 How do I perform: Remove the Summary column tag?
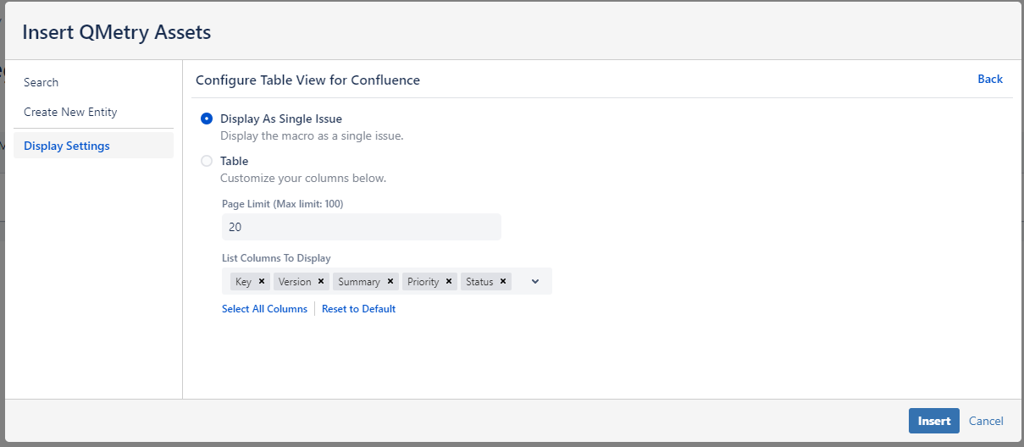[390, 282]
